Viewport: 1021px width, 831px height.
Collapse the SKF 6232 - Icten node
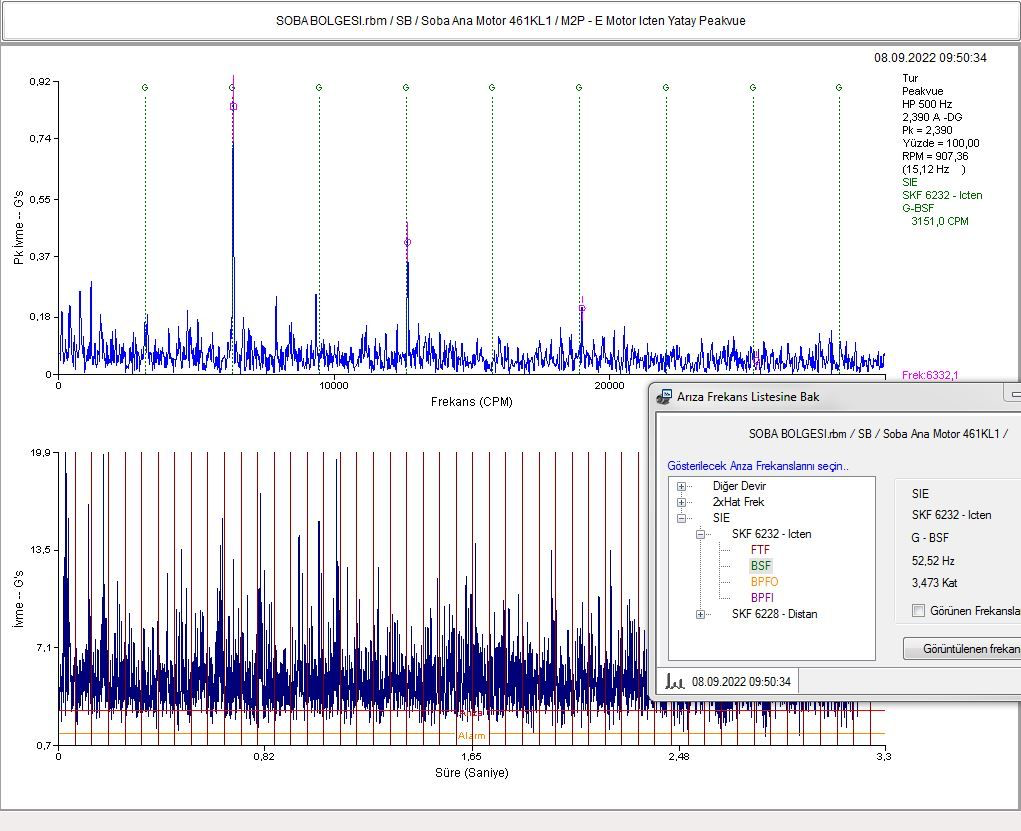(x=701, y=534)
